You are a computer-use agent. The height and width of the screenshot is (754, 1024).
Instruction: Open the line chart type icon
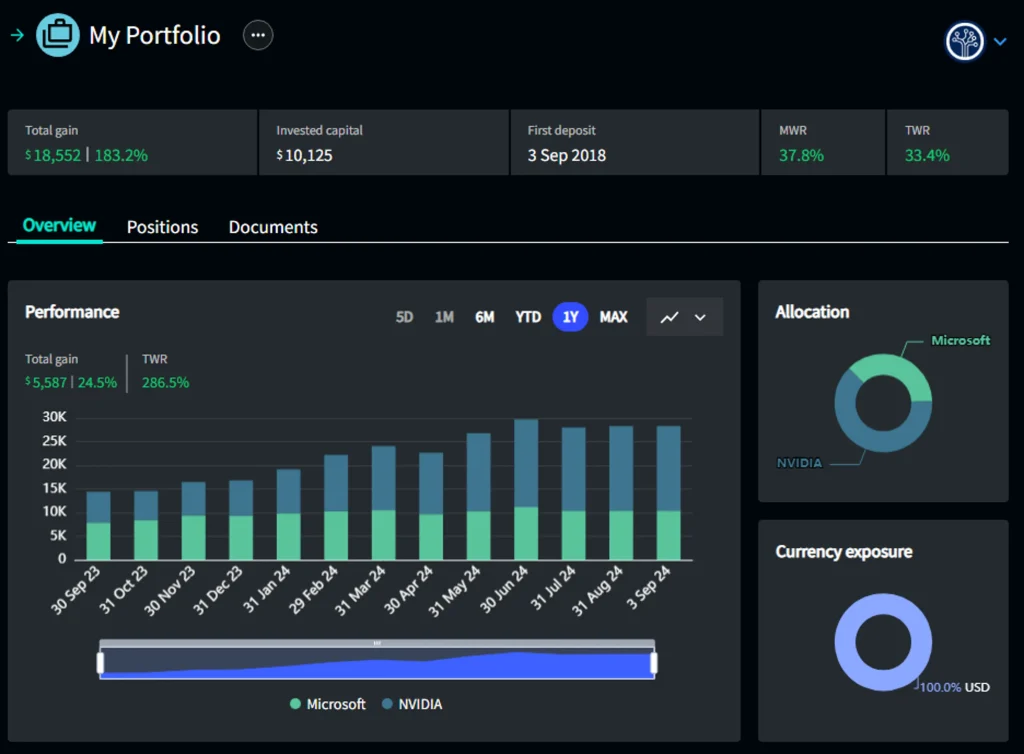pos(671,316)
